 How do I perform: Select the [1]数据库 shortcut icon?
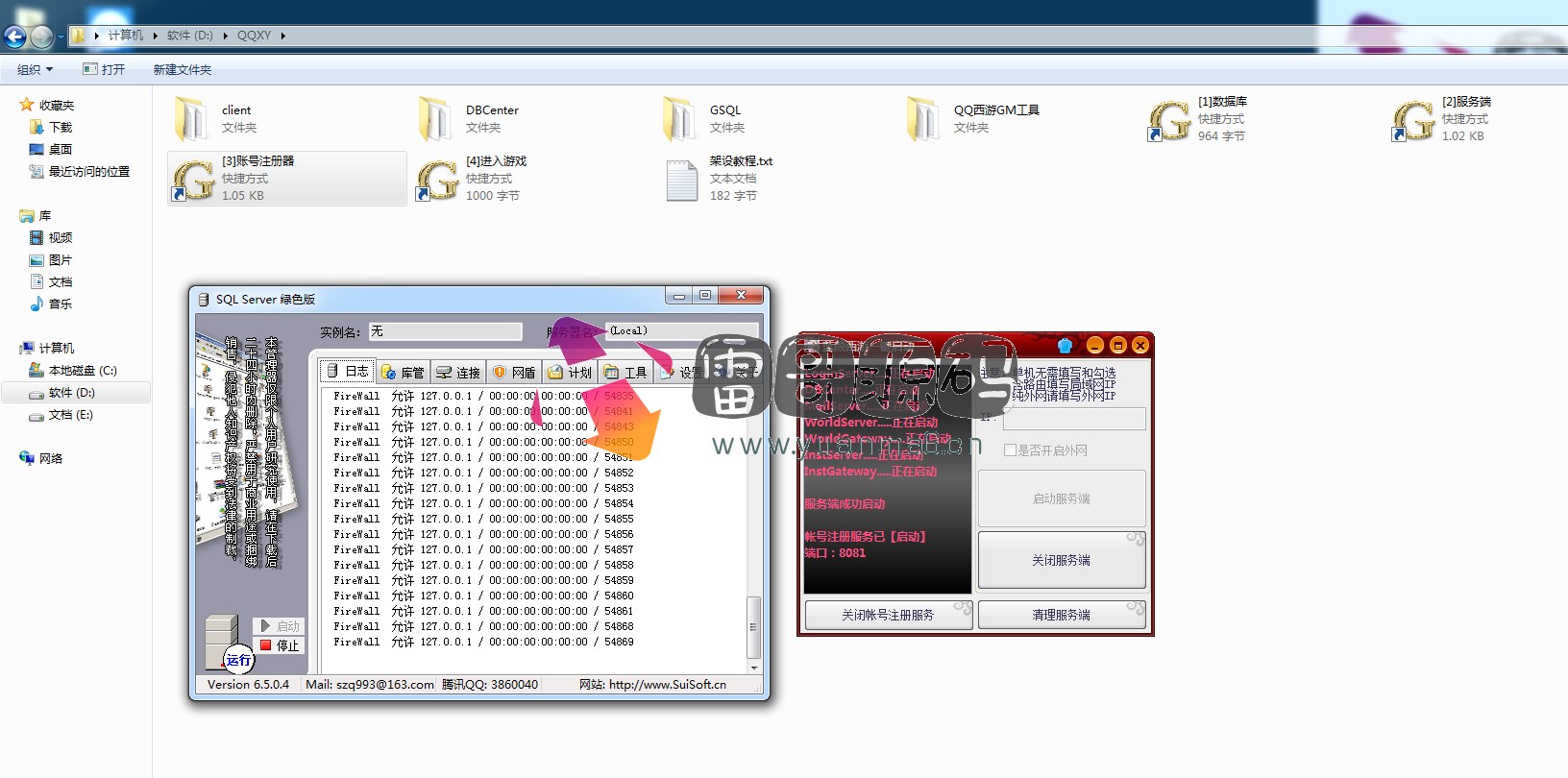coord(1168,120)
